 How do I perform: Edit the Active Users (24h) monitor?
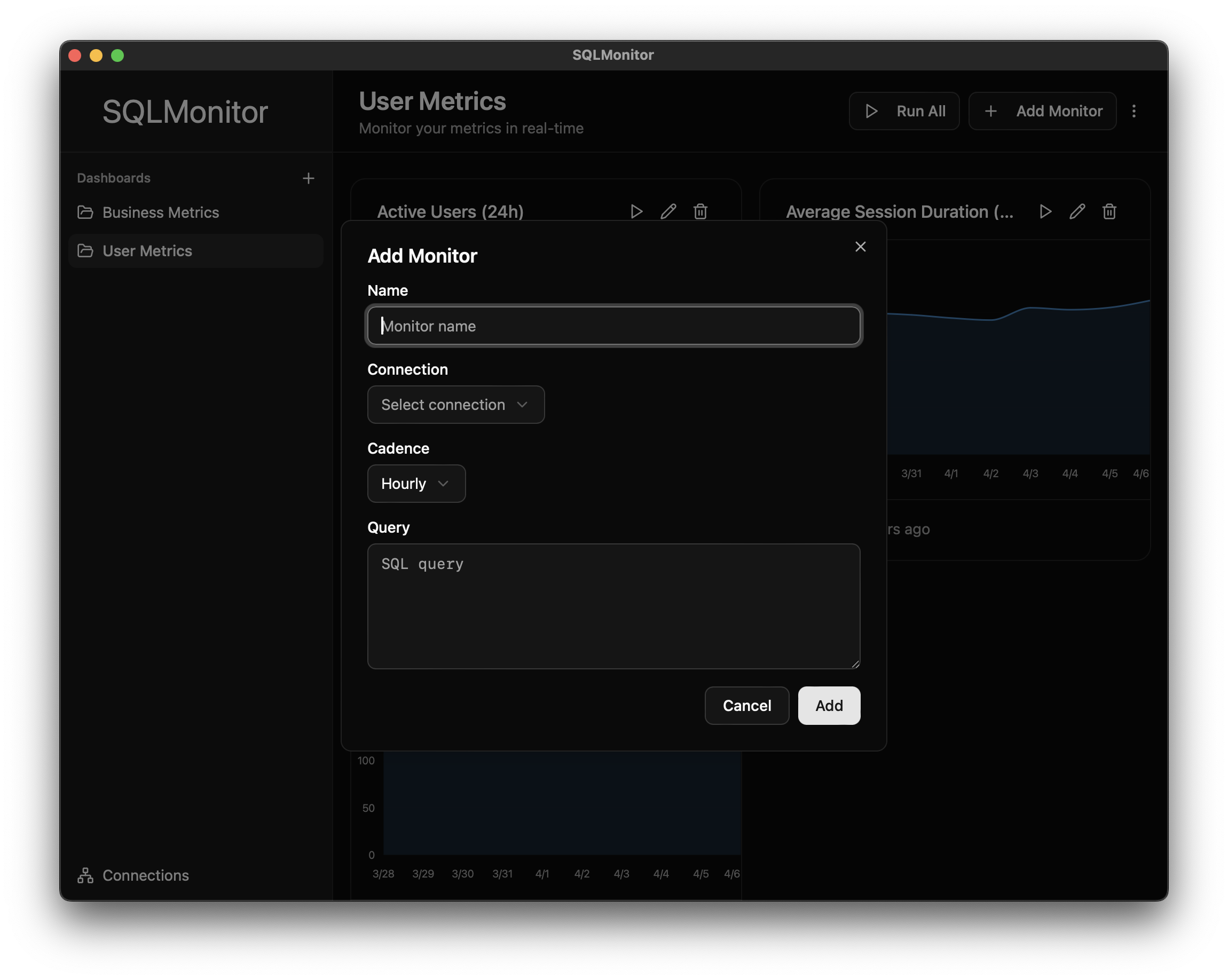[668, 212]
